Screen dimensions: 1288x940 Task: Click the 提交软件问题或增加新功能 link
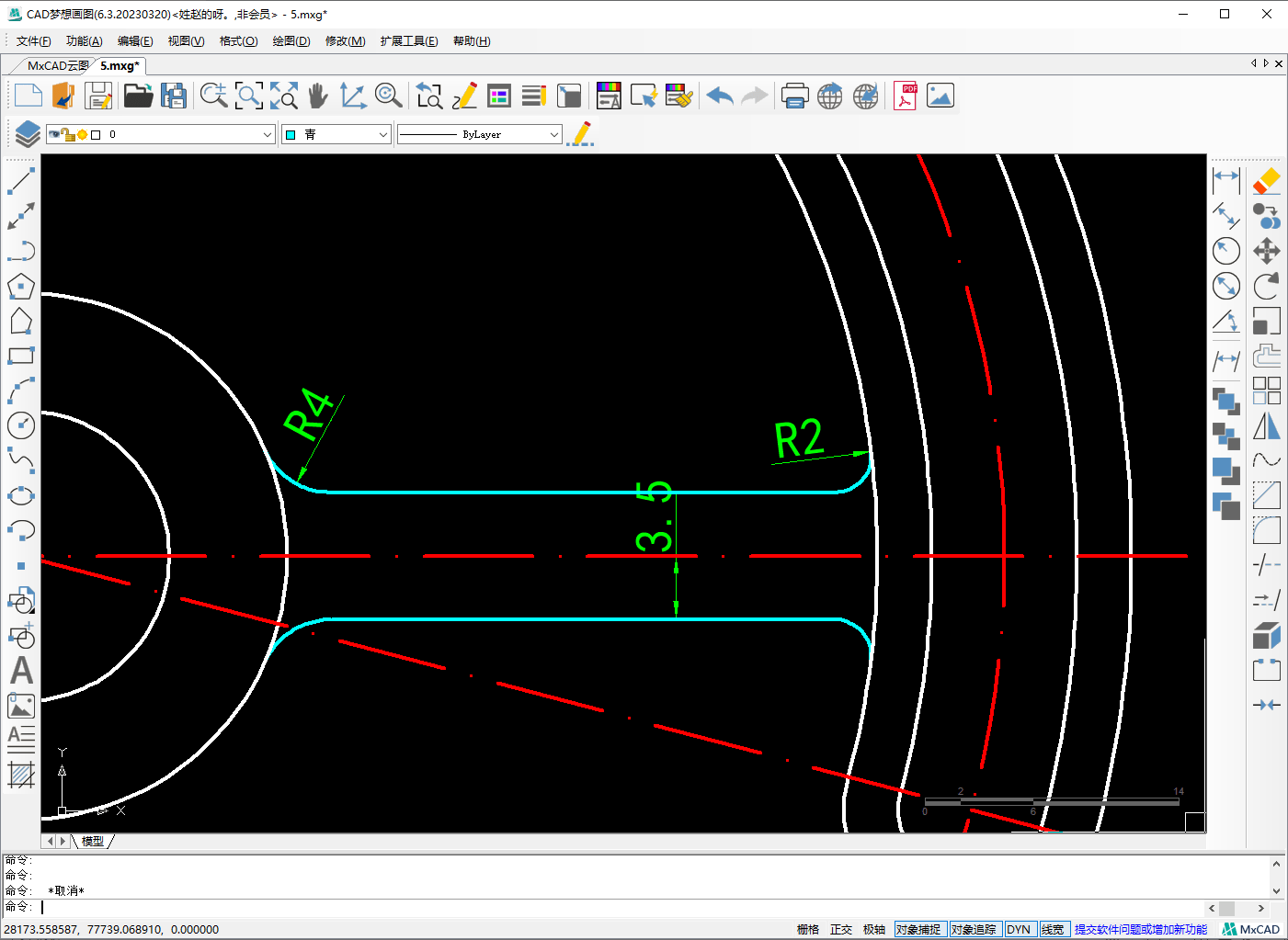pyautogui.click(x=1140, y=929)
